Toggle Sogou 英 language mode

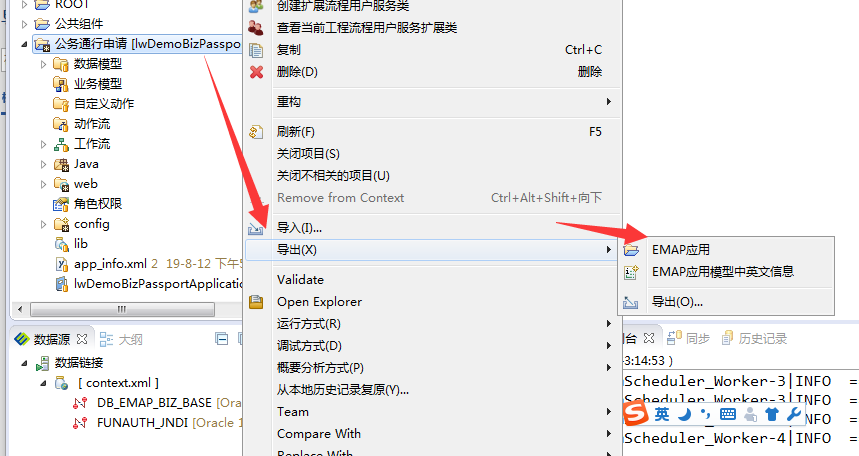662,414
